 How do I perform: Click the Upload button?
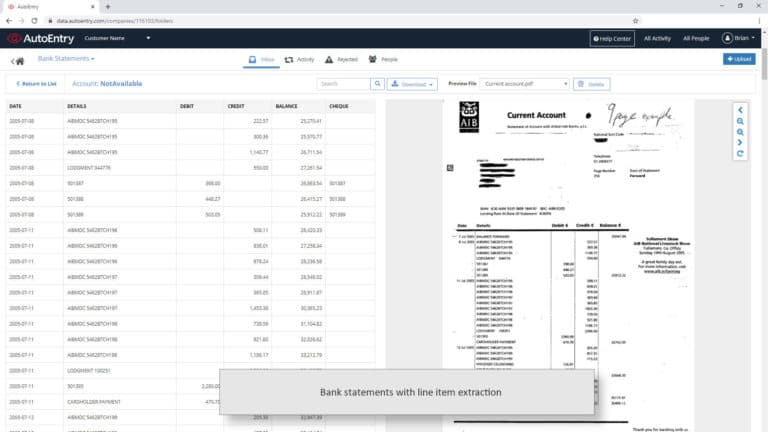pos(739,60)
